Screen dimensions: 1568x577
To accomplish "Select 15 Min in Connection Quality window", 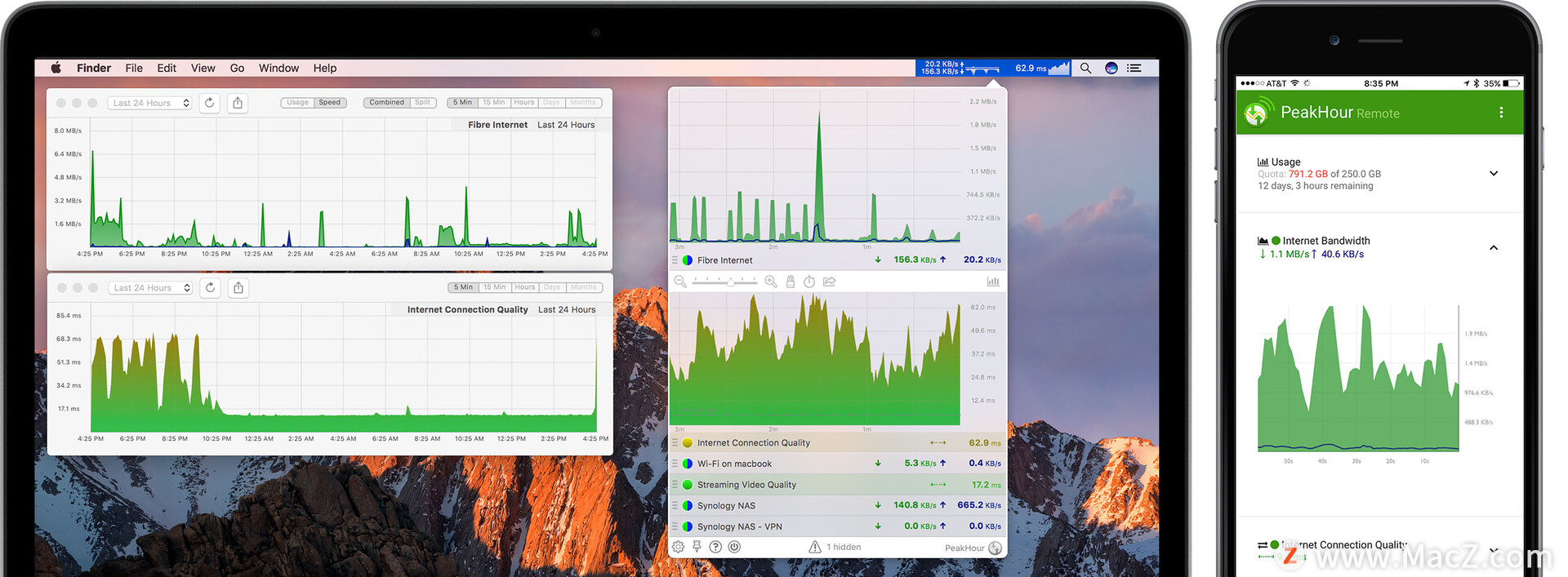I will point(494,287).
